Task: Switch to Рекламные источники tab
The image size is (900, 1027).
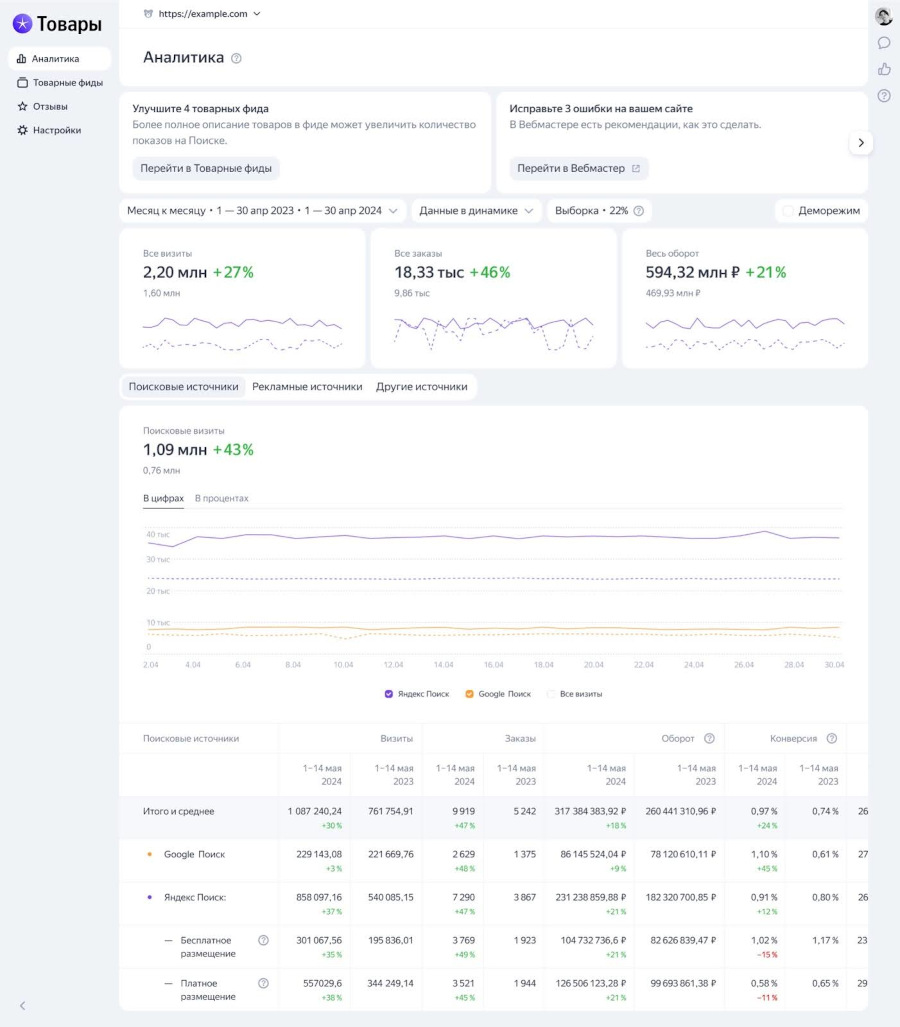Action: pos(307,386)
